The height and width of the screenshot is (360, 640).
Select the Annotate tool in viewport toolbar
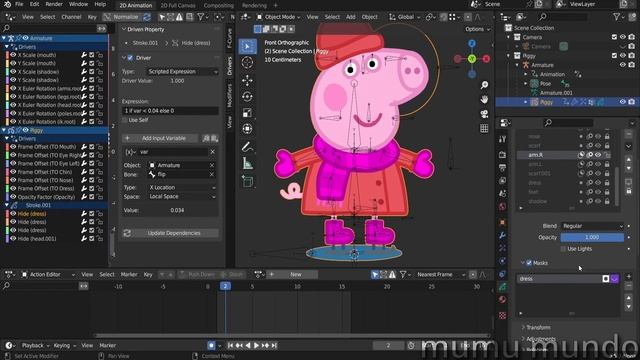point(247,147)
